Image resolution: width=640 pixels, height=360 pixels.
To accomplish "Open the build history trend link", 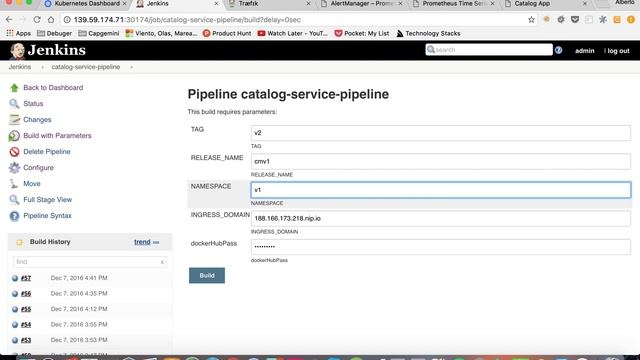I will (x=142, y=242).
